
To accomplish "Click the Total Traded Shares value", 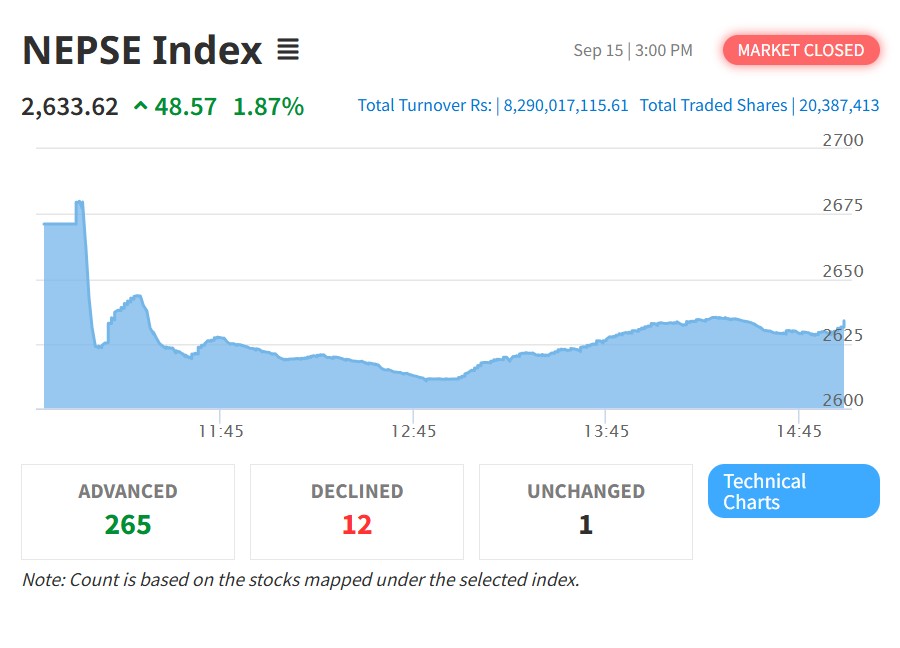I will [x=839, y=106].
